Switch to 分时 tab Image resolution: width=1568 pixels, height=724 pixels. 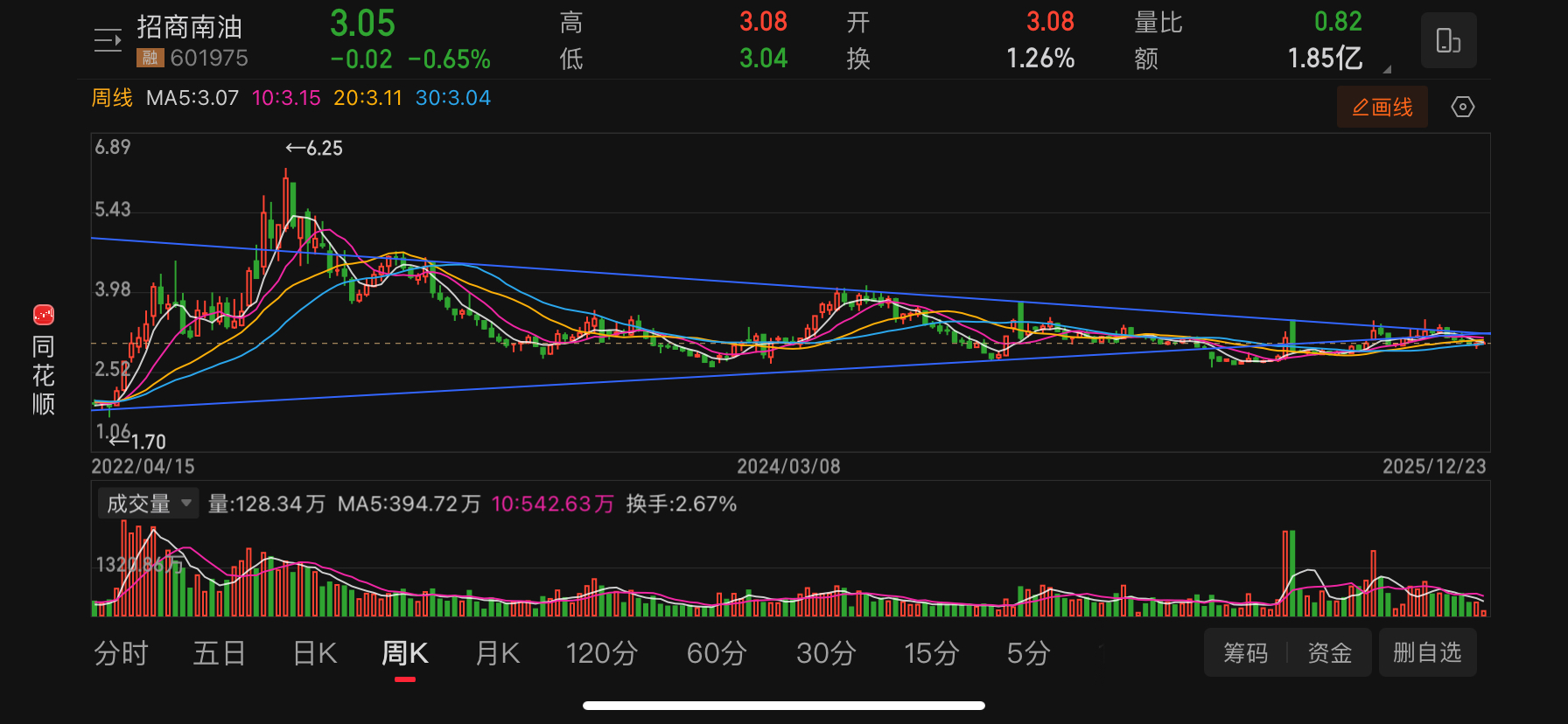(121, 653)
